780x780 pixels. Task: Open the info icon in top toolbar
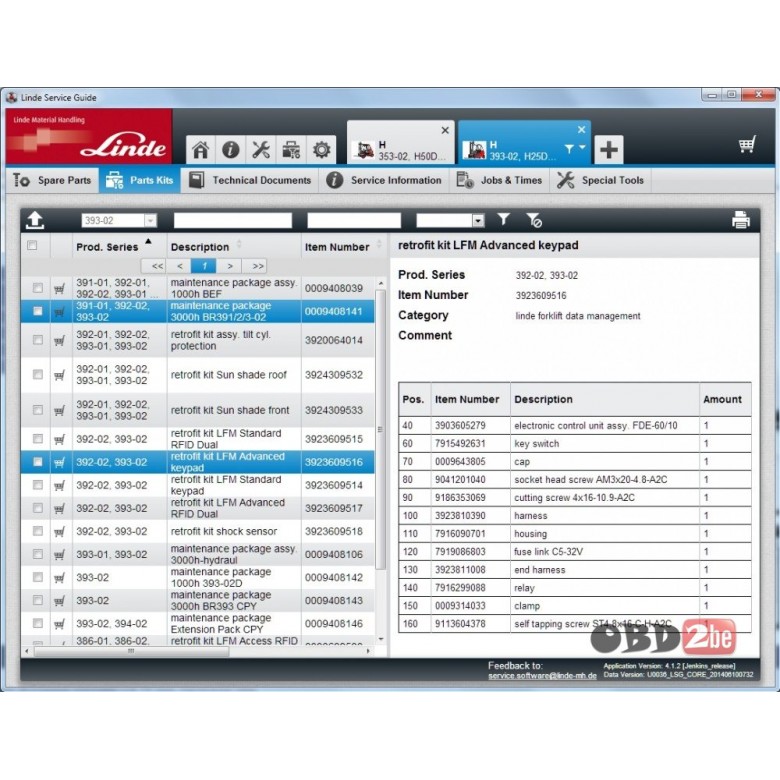(230, 149)
